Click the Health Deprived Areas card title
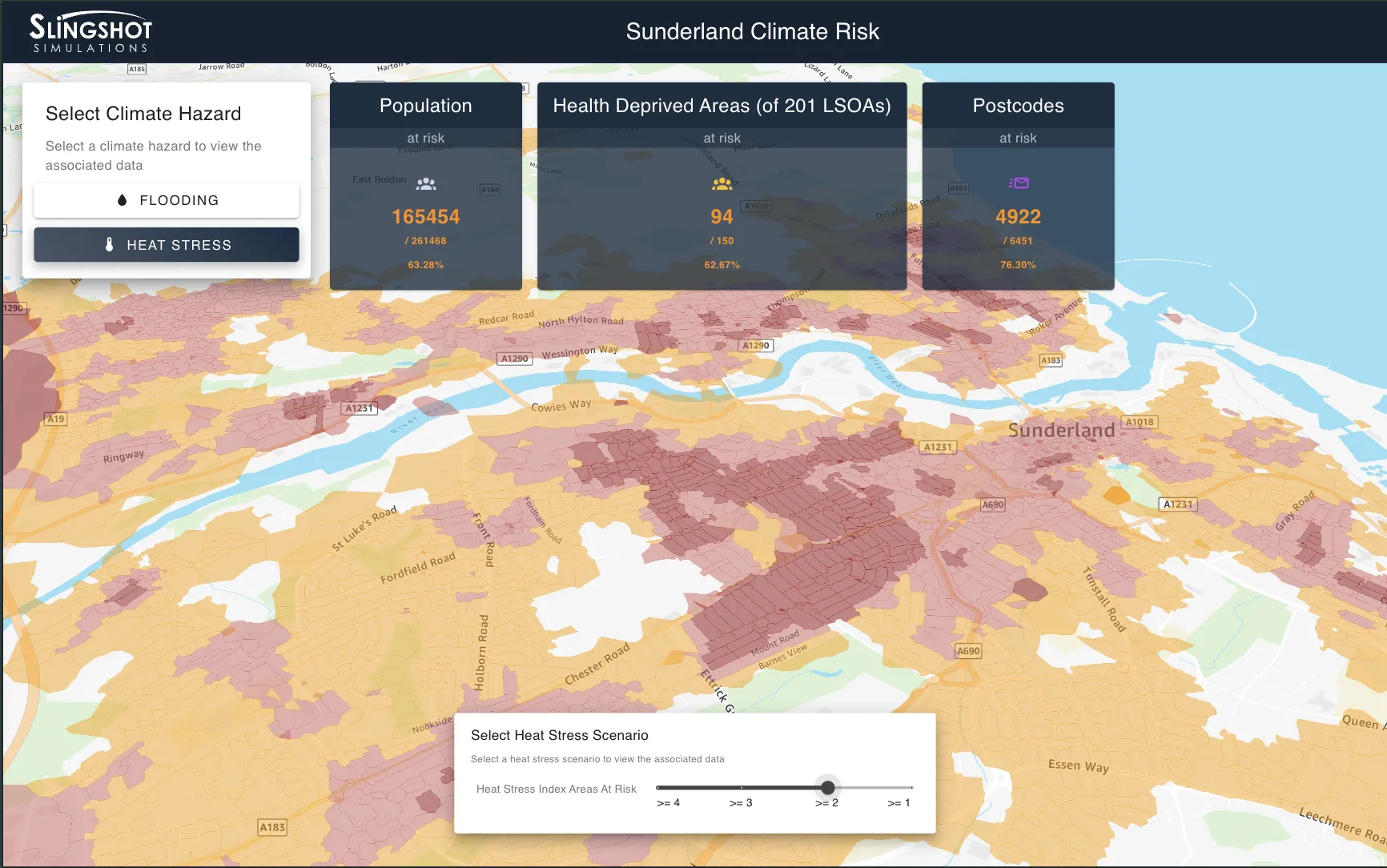Viewport: 1387px width, 868px height. pos(722,106)
